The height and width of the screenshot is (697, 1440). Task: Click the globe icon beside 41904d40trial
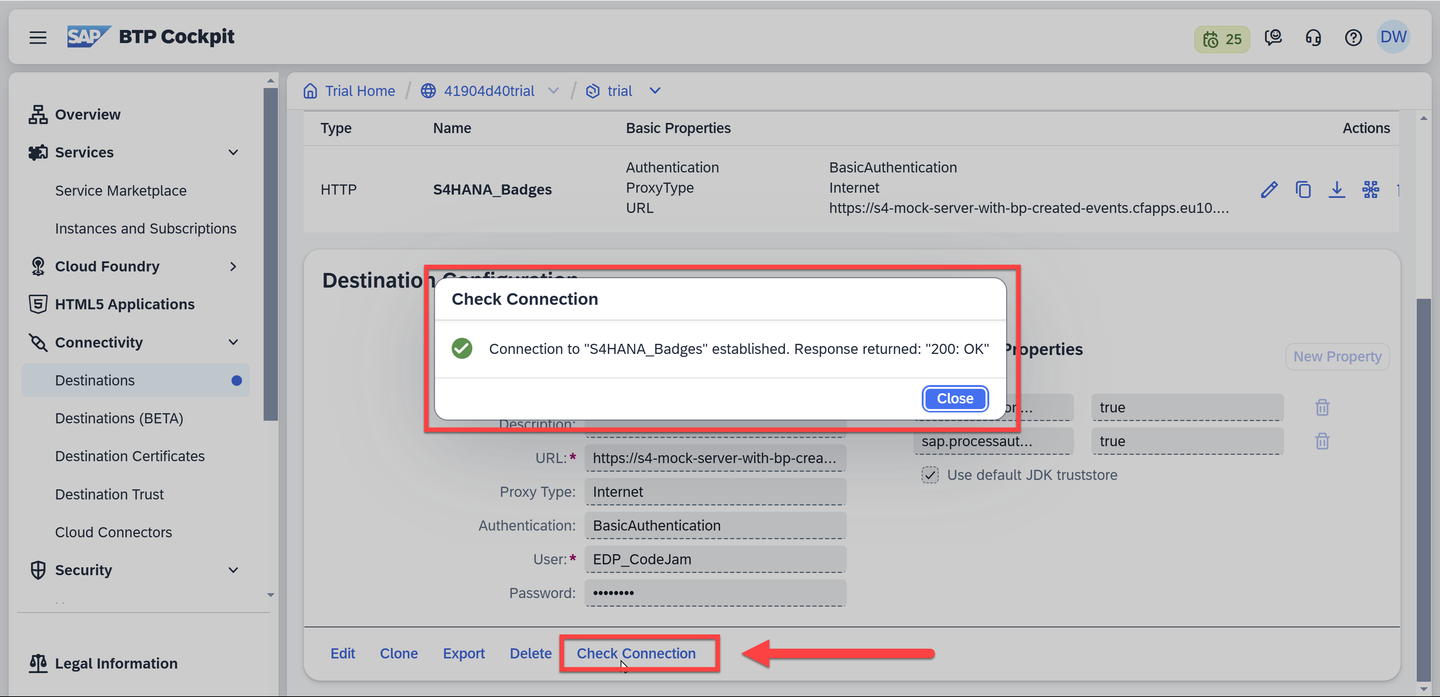click(428, 91)
